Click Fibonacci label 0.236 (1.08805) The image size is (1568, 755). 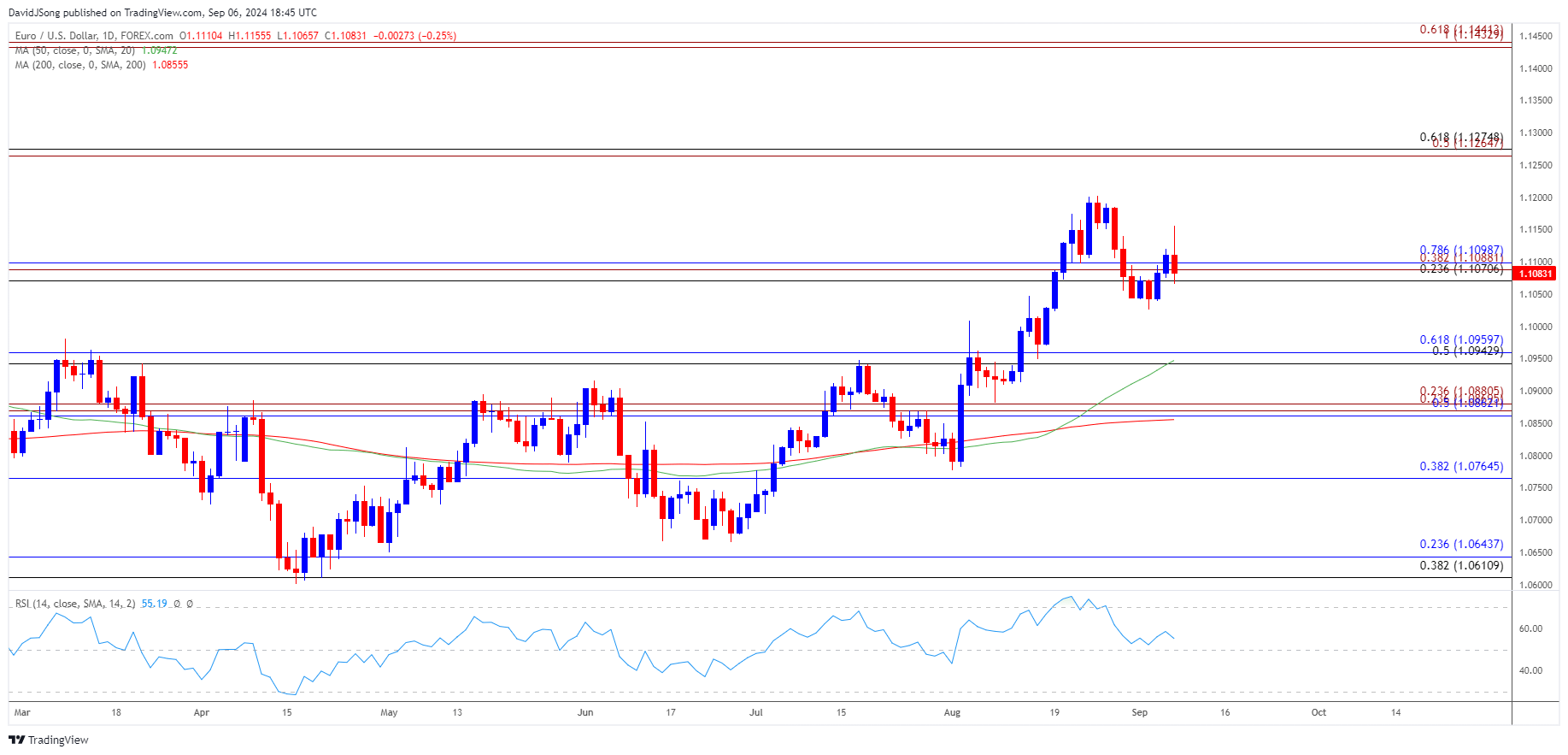(1461, 392)
